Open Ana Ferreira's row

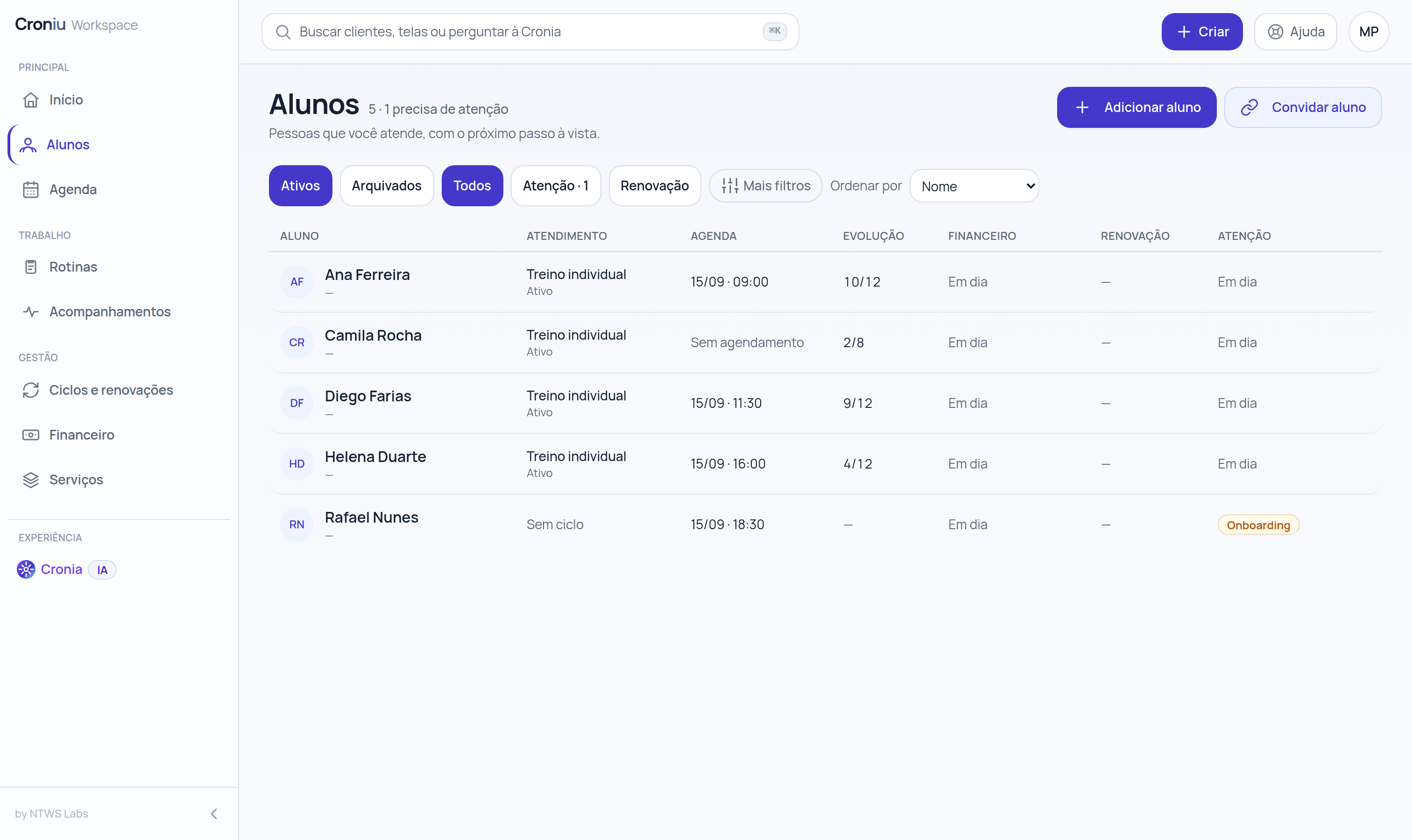(x=825, y=282)
